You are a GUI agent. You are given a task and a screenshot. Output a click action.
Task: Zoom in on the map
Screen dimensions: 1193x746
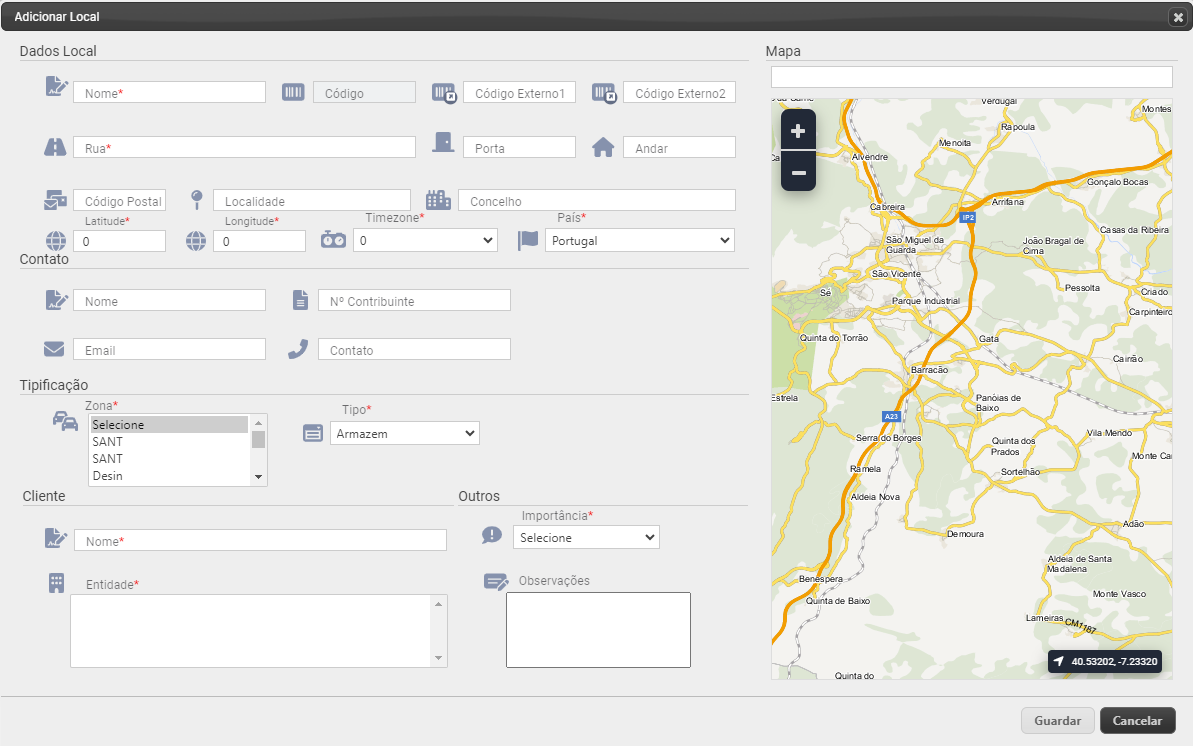click(798, 131)
